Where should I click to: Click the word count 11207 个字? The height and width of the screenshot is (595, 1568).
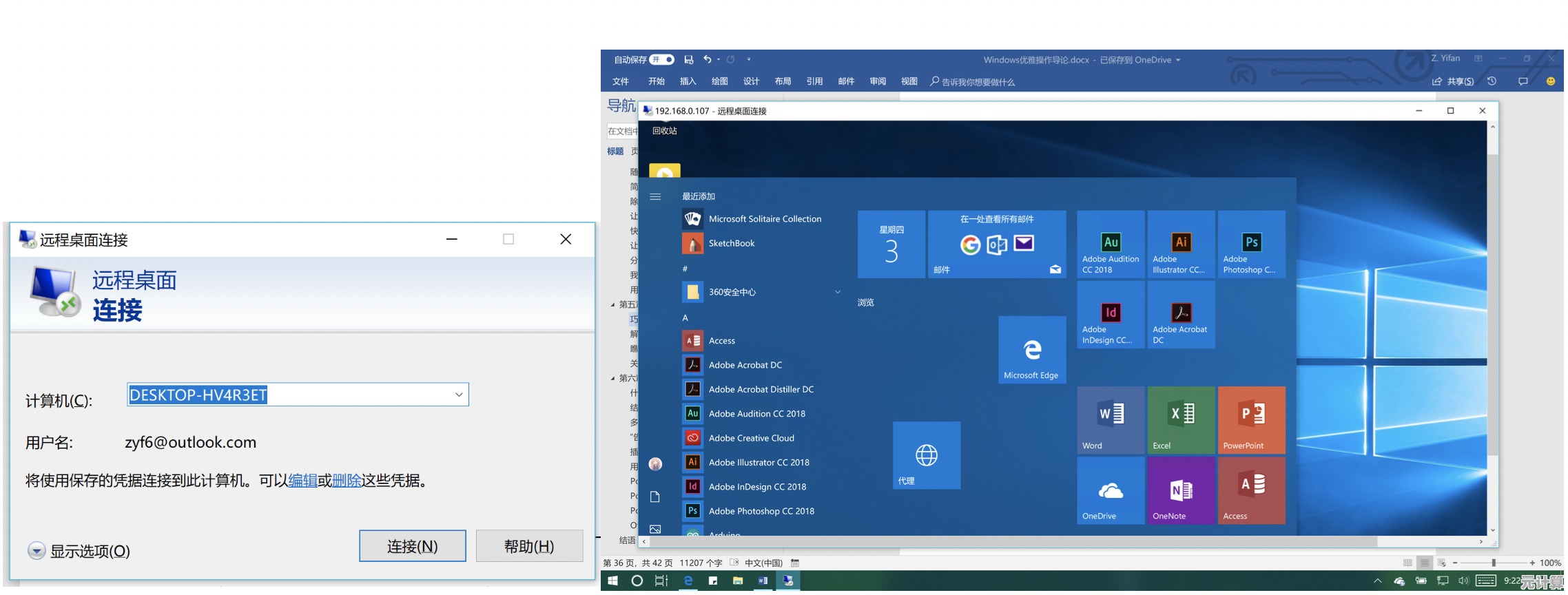pyautogui.click(x=701, y=563)
